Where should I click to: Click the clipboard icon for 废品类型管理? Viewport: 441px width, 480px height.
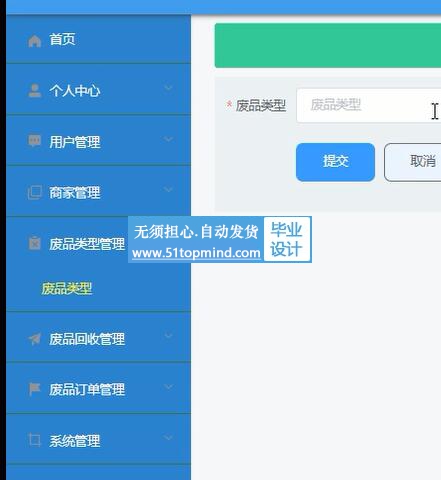click(x=34, y=243)
